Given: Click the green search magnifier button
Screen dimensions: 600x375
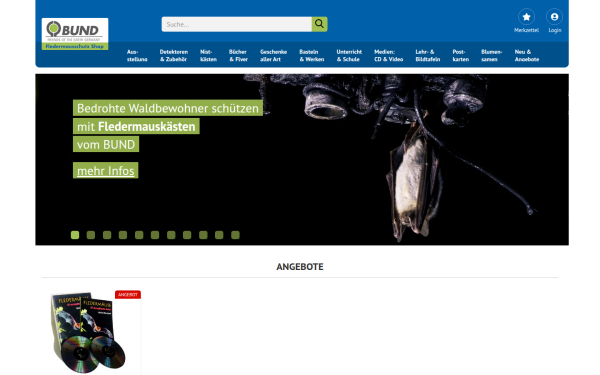Looking at the screenshot, I should click(320, 24).
